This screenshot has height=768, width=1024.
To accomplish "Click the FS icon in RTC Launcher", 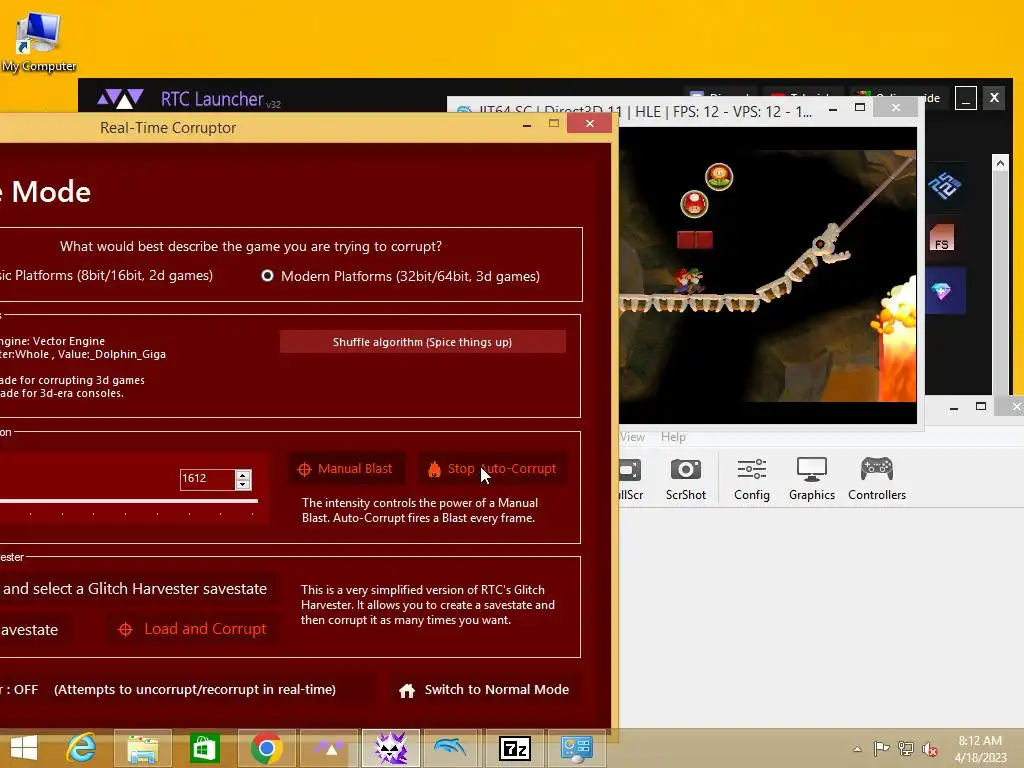I will tap(942, 238).
